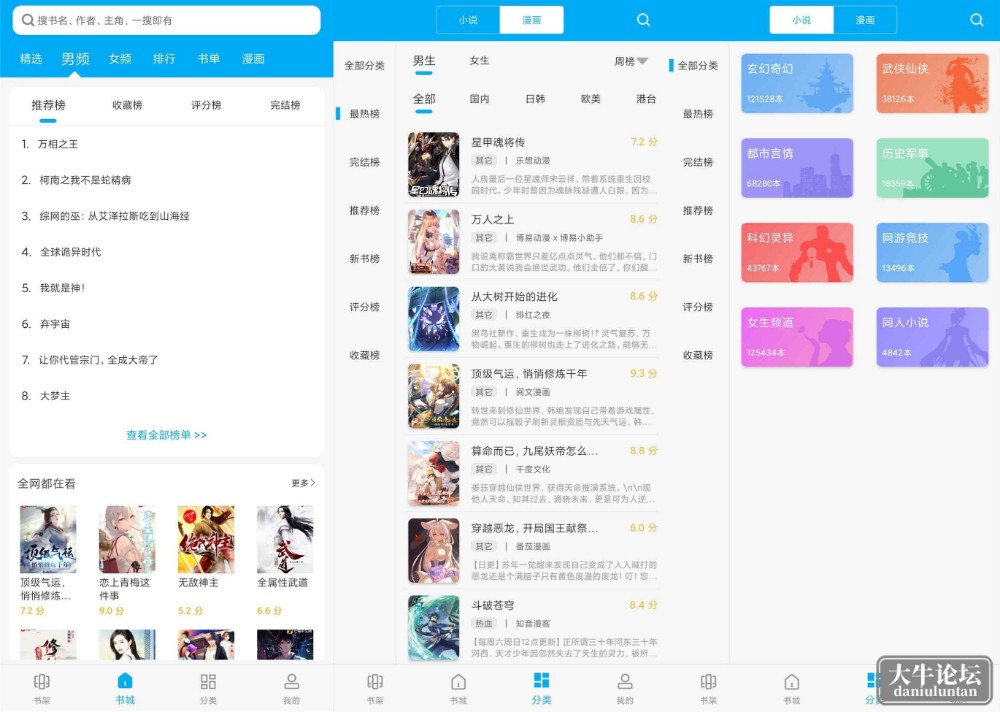The height and width of the screenshot is (712, 1000).
Task: Open the 同人小说 category card
Action: (932, 337)
